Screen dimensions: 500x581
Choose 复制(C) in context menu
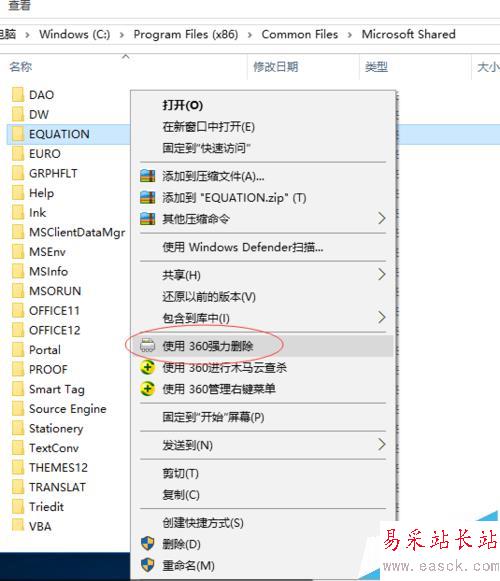(x=181, y=495)
